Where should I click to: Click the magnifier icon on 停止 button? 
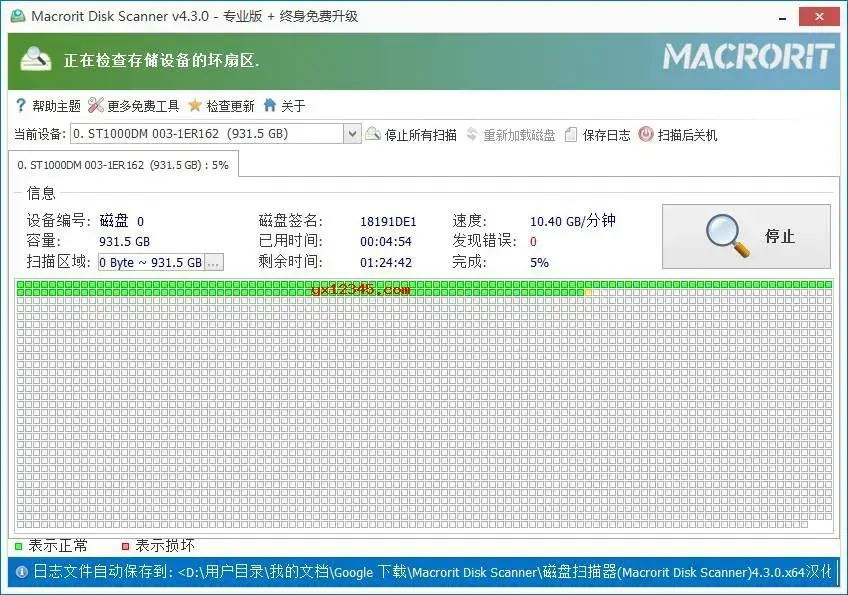click(x=728, y=236)
